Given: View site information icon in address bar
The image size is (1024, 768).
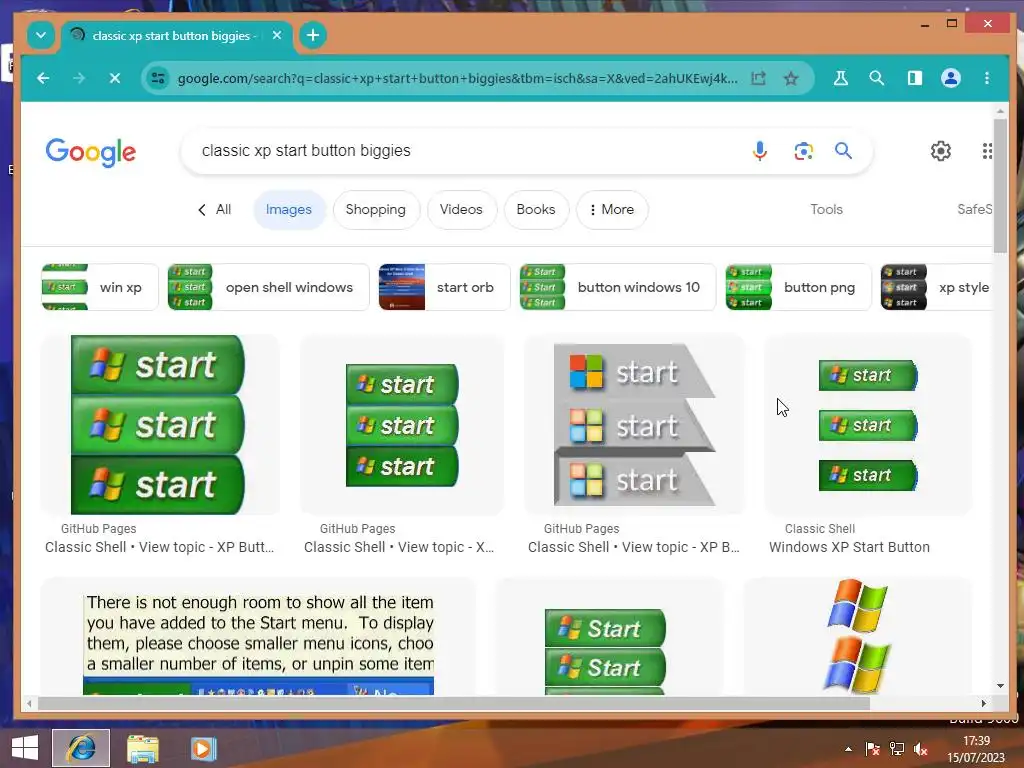Looking at the screenshot, I should click(157, 78).
